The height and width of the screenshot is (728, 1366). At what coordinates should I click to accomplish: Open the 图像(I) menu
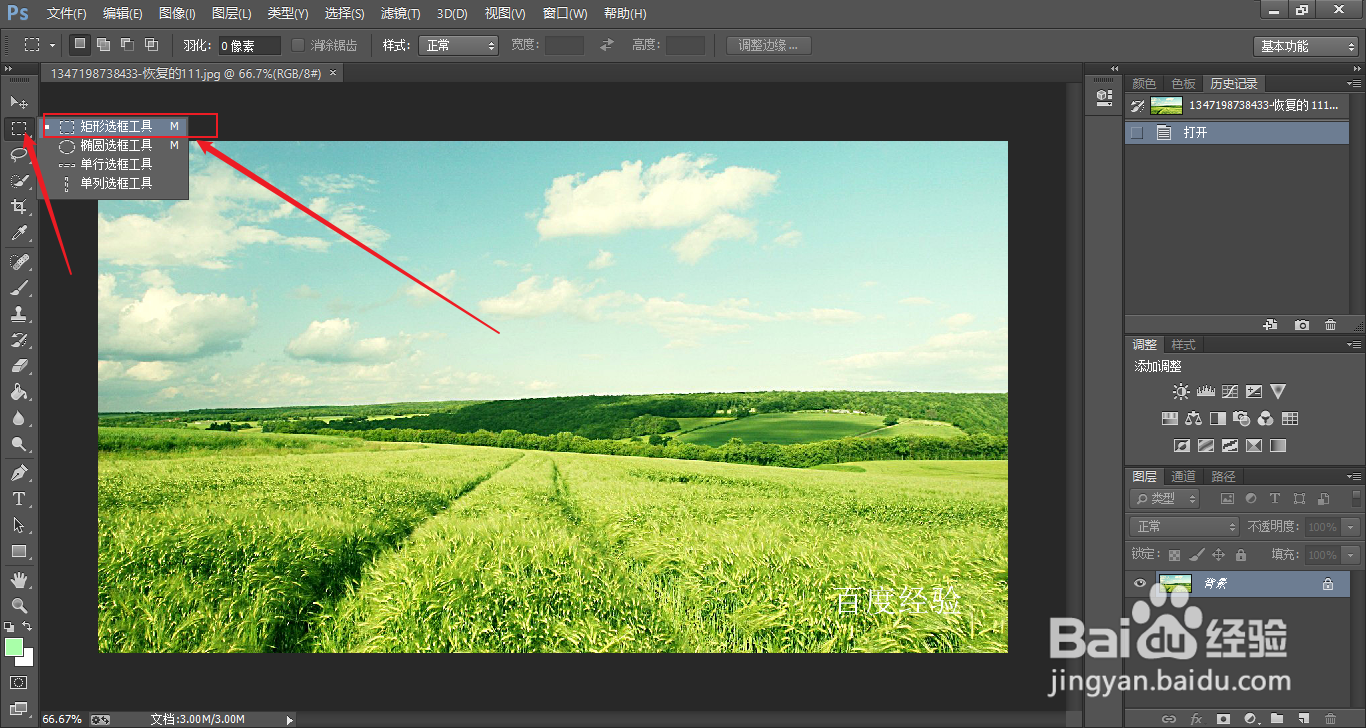[x=177, y=14]
